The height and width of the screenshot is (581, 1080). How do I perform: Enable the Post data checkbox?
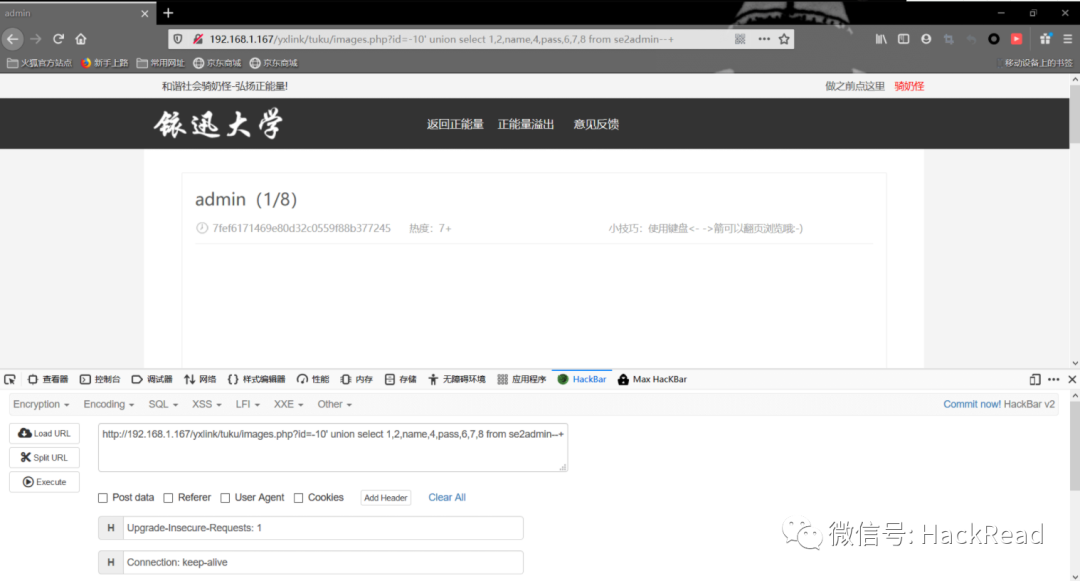[x=103, y=498]
